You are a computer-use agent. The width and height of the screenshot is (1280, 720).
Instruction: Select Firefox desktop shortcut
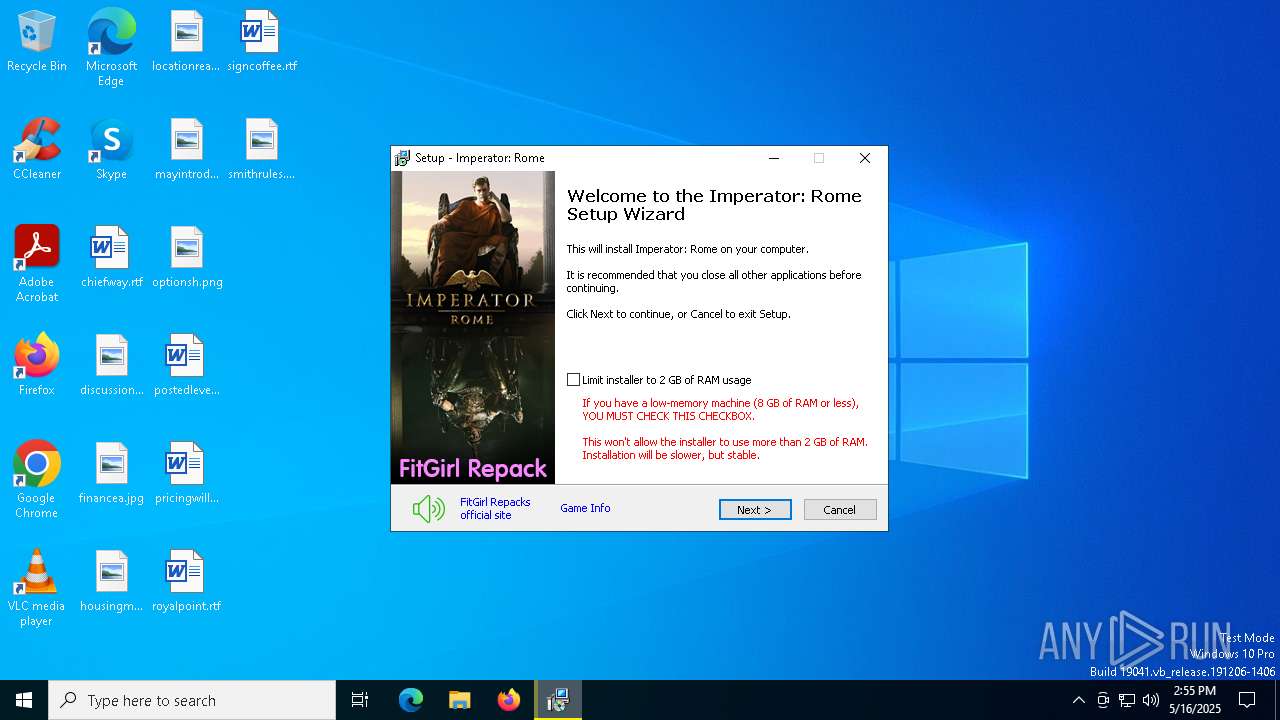(x=37, y=366)
